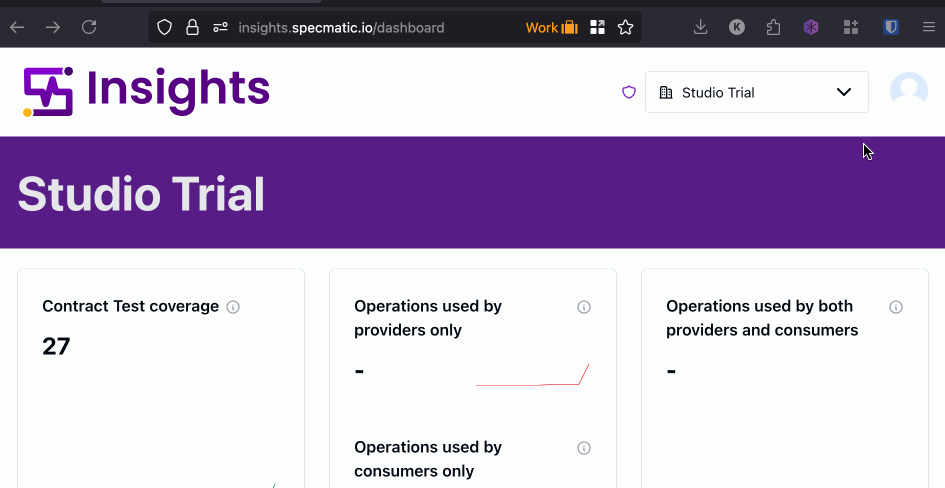This screenshot has width=945, height=488.
Task: Click the Bitwarden shield extension icon
Action: (x=890, y=27)
